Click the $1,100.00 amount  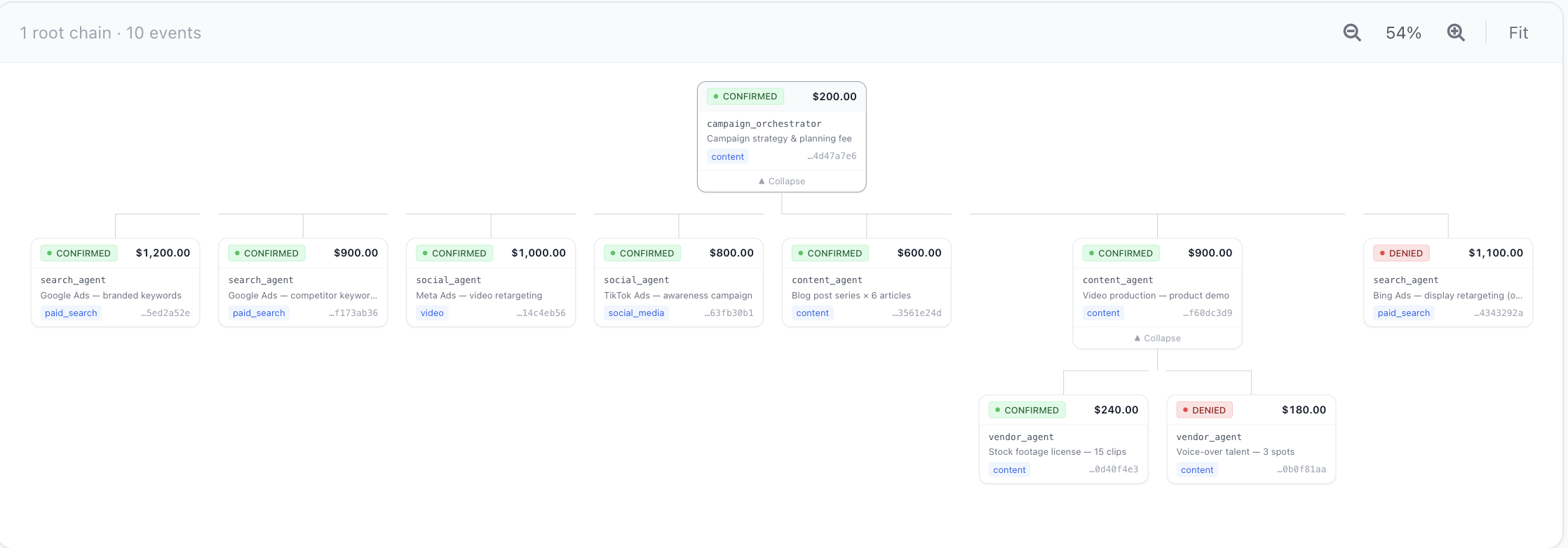click(x=1496, y=253)
